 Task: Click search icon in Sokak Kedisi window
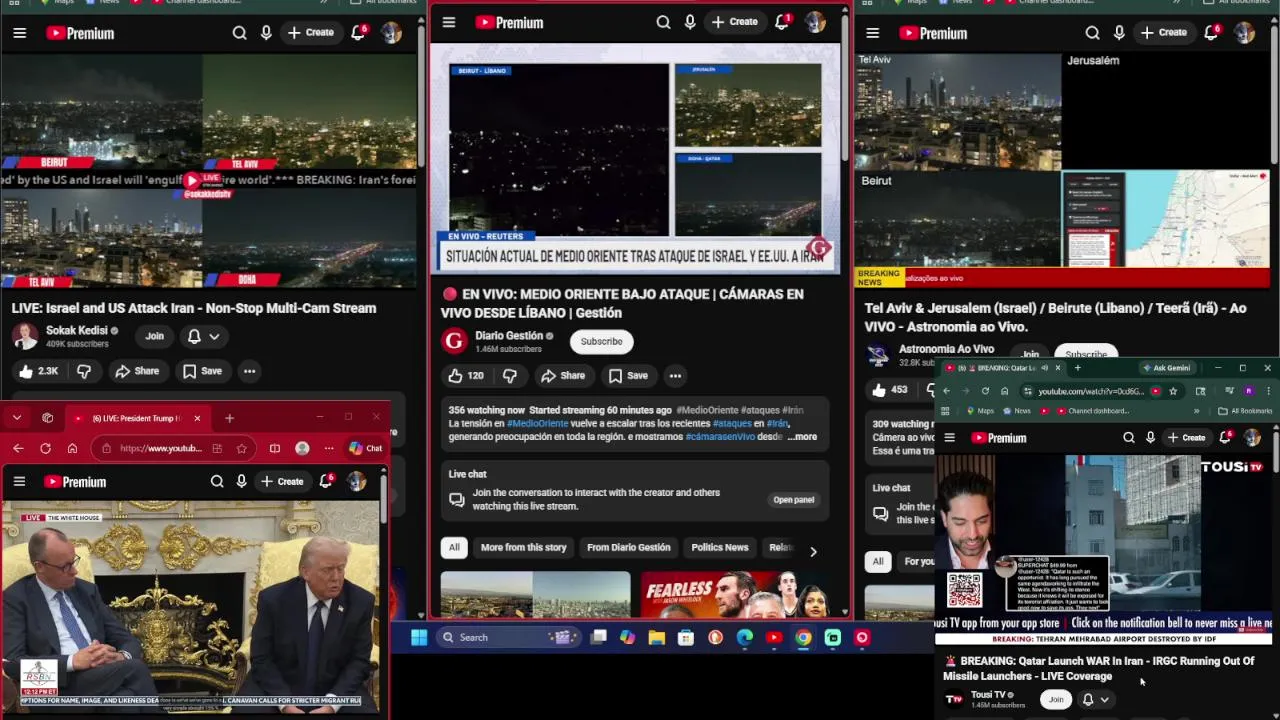pos(239,33)
